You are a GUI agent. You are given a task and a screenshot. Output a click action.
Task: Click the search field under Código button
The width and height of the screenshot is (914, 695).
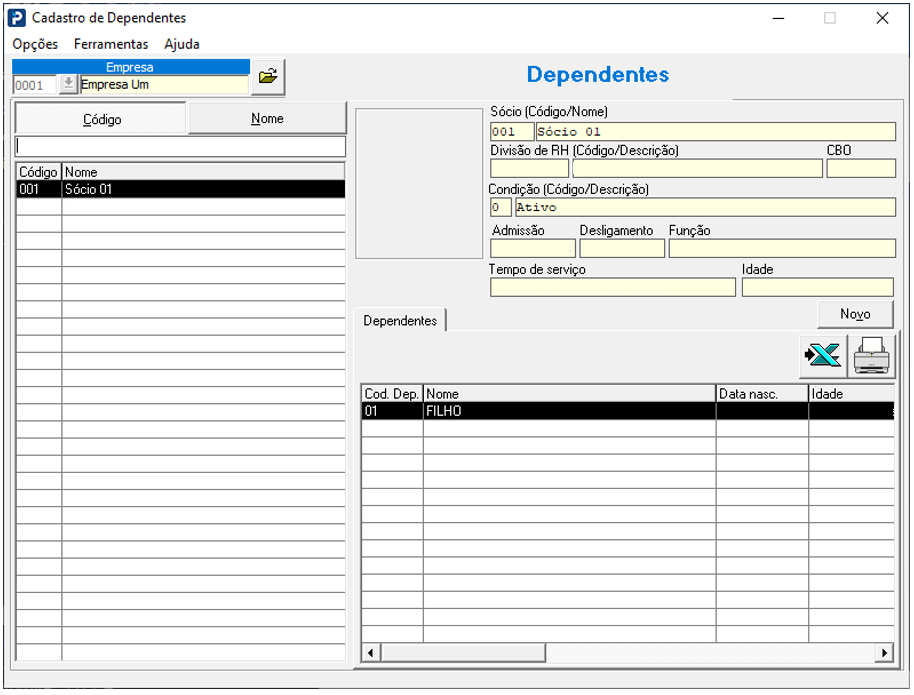181,147
